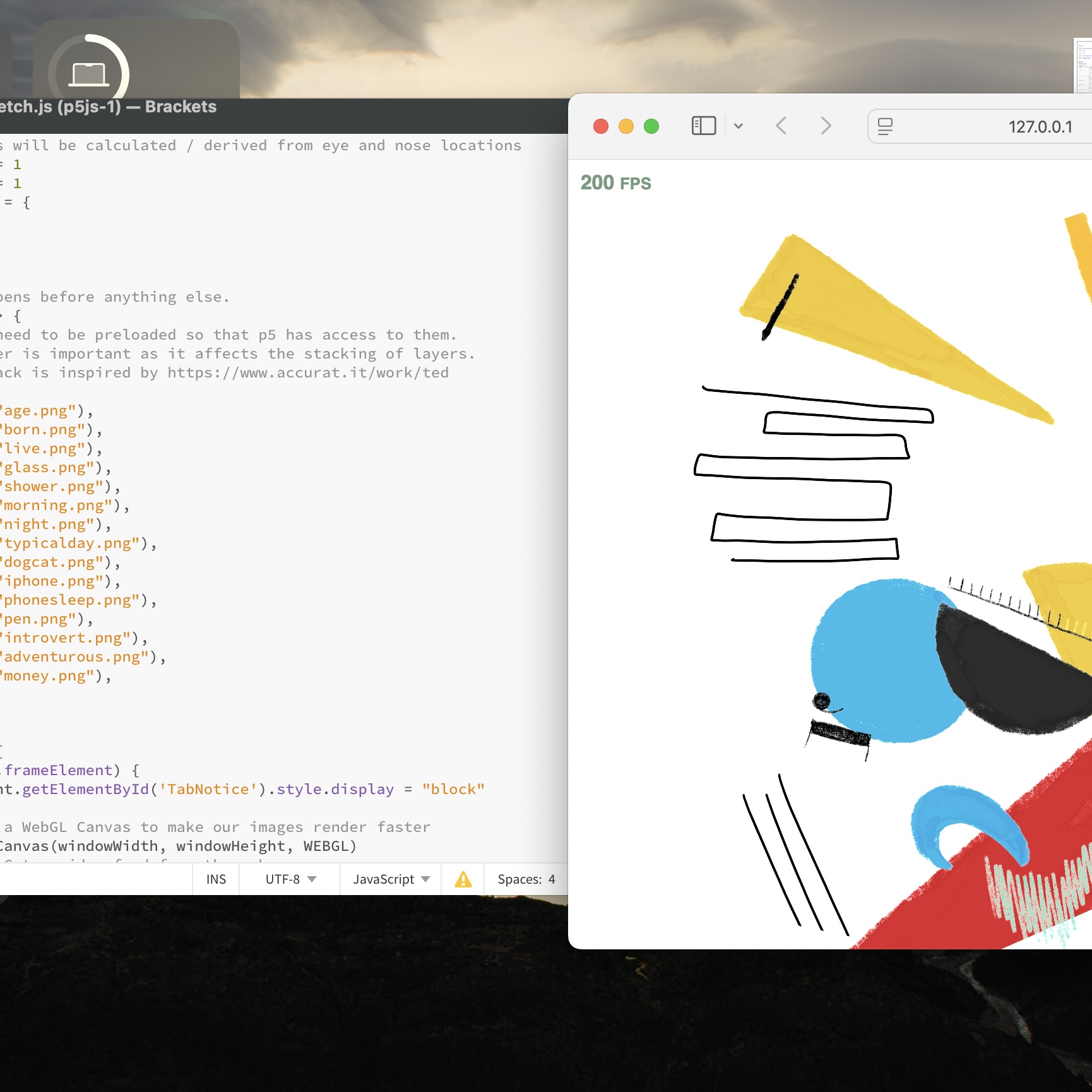Click the yellow lint warning triangle in Brackets
Viewport: 1092px width, 1092px height.
pos(463,879)
